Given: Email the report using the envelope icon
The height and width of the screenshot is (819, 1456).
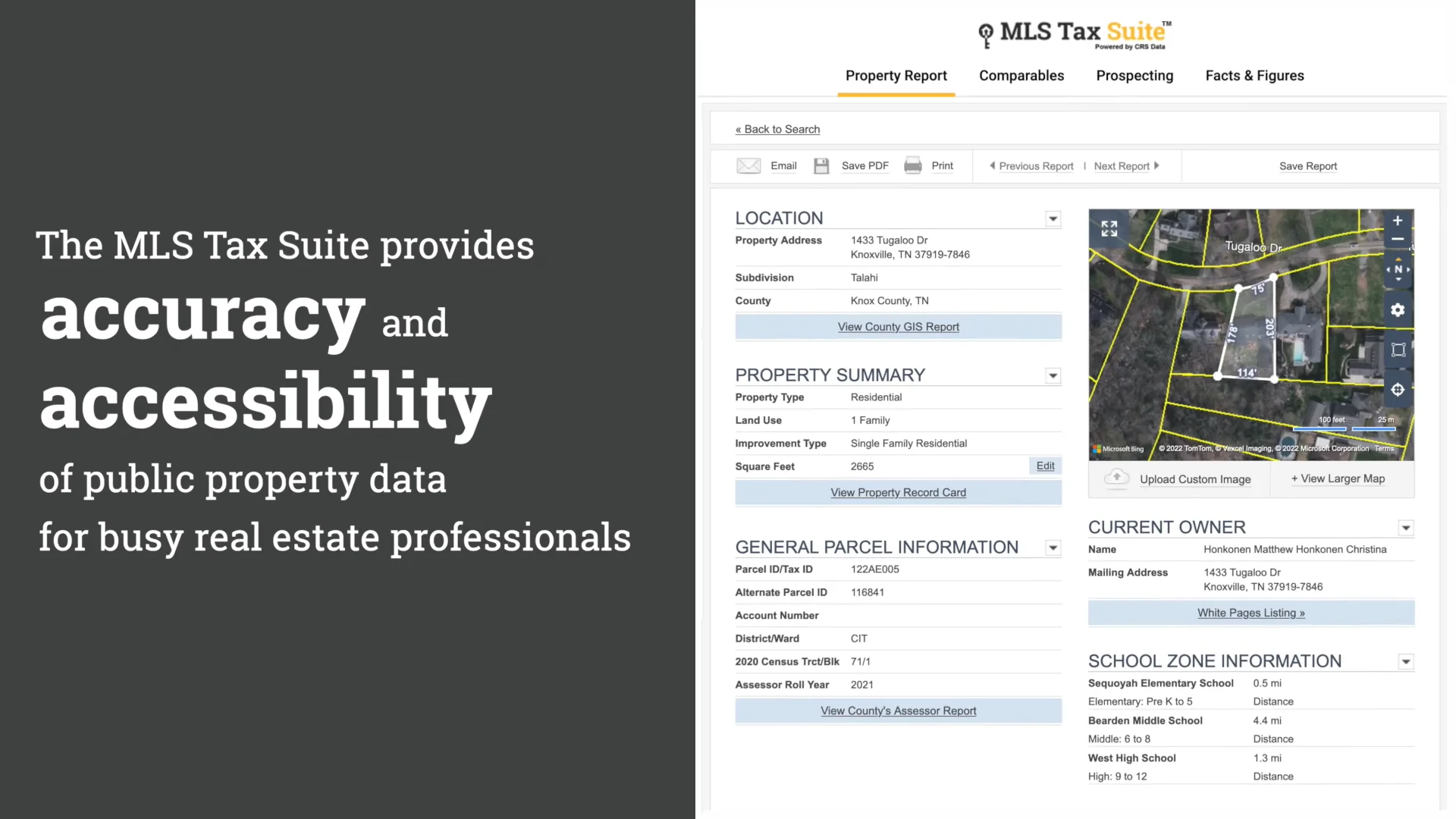Looking at the screenshot, I should [748, 165].
